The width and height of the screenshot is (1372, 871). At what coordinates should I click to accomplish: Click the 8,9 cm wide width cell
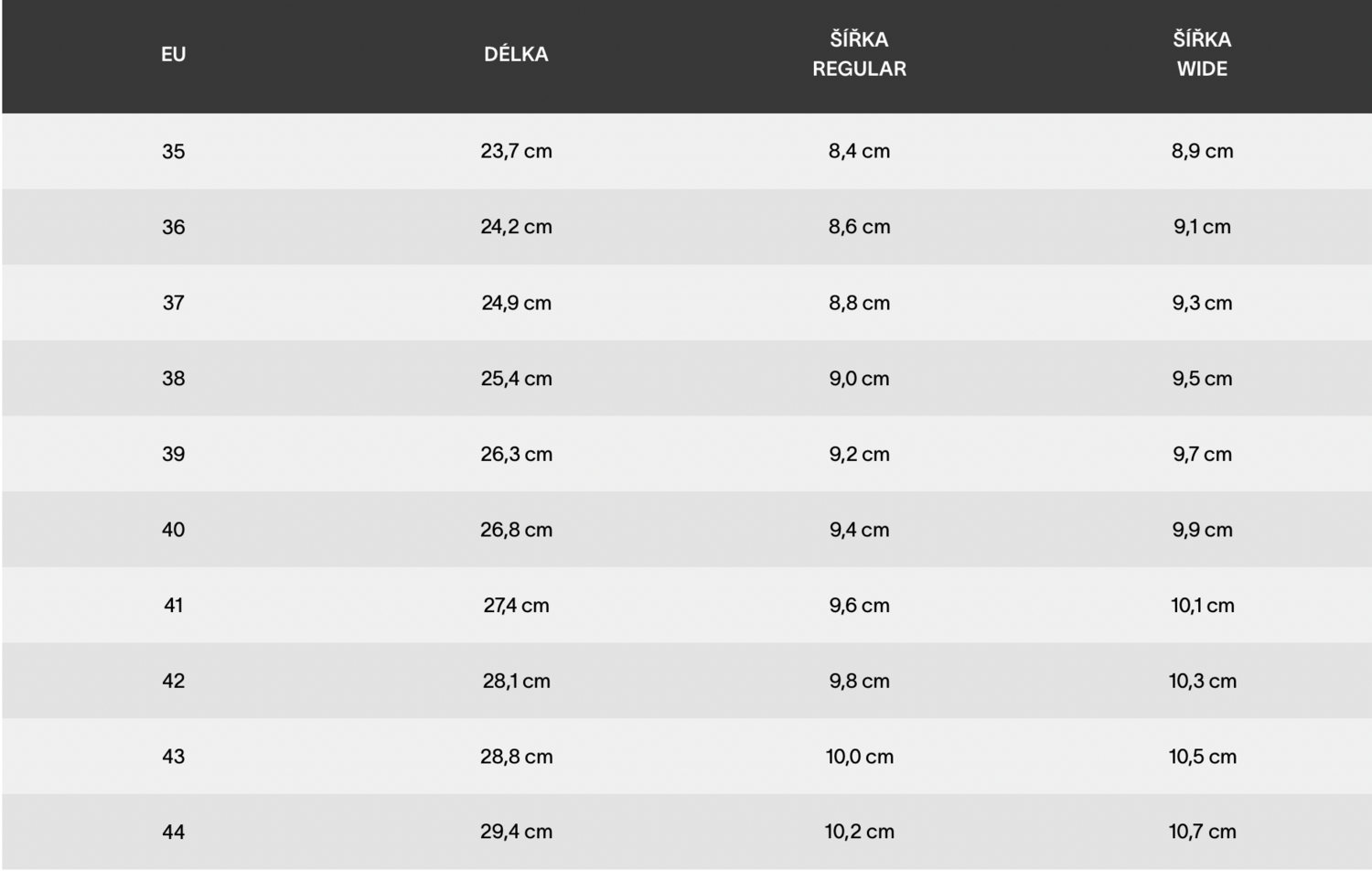point(1202,151)
